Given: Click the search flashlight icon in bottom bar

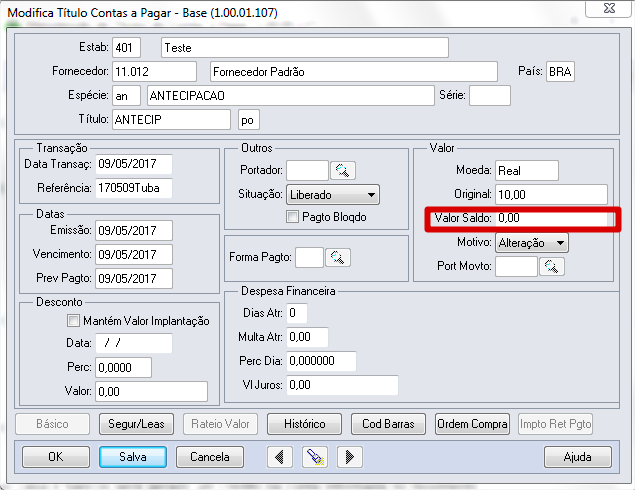Looking at the screenshot, I should click(x=315, y=457).
